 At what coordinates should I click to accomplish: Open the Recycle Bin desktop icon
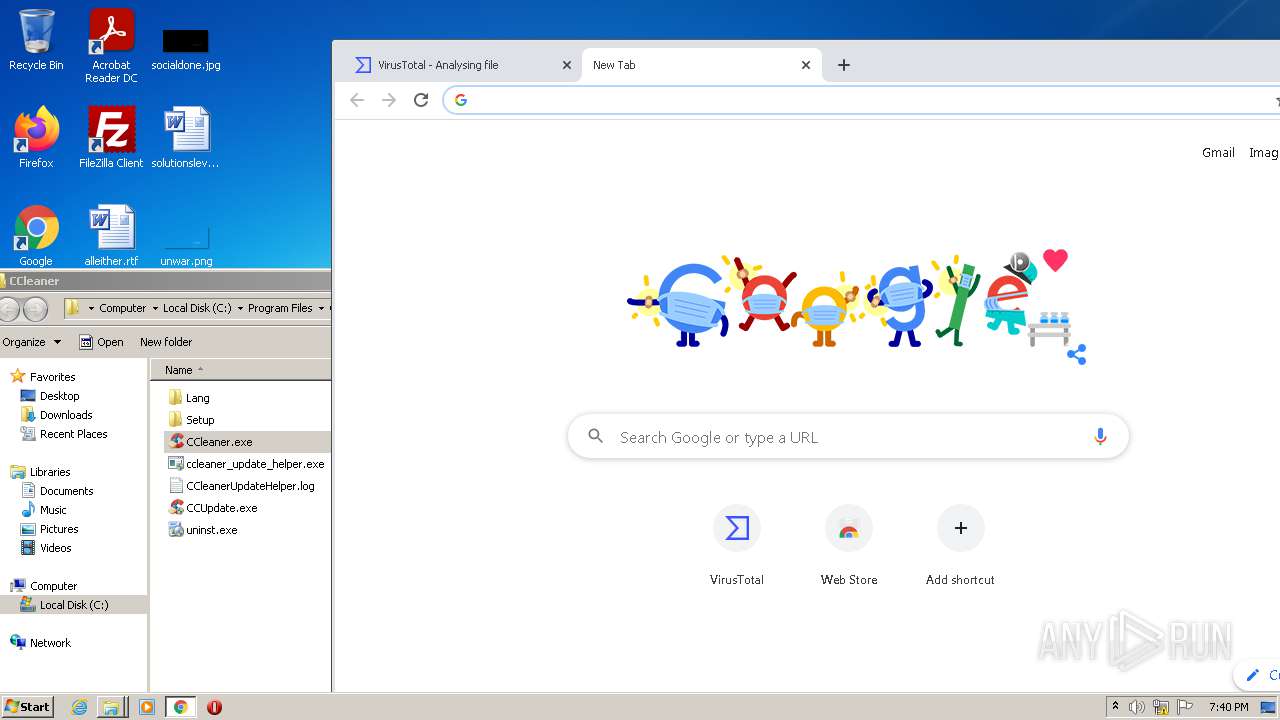36,40
